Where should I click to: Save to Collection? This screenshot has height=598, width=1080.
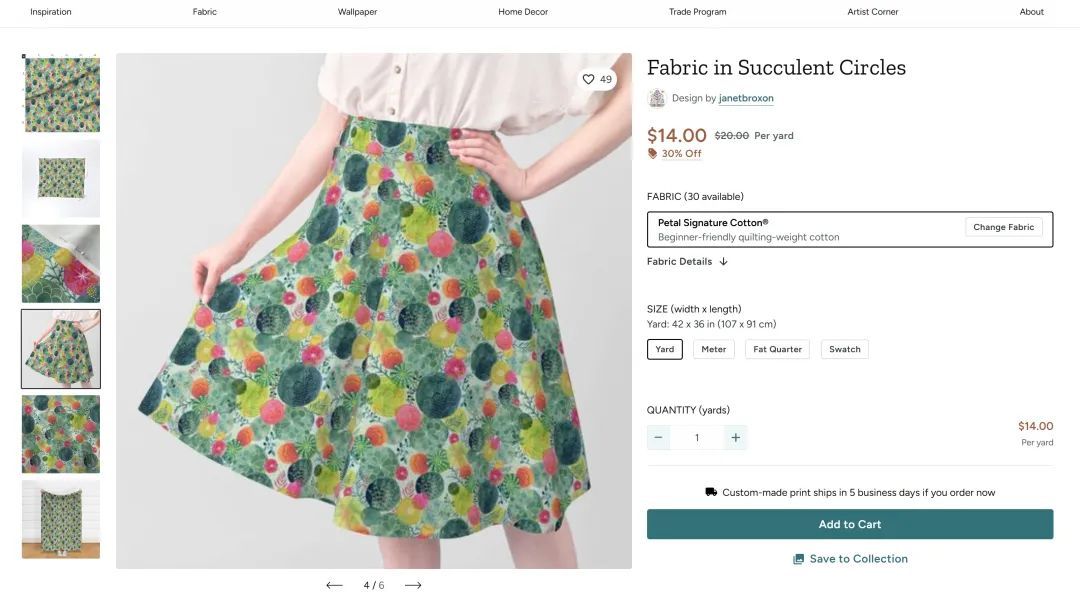click(850, 559)
